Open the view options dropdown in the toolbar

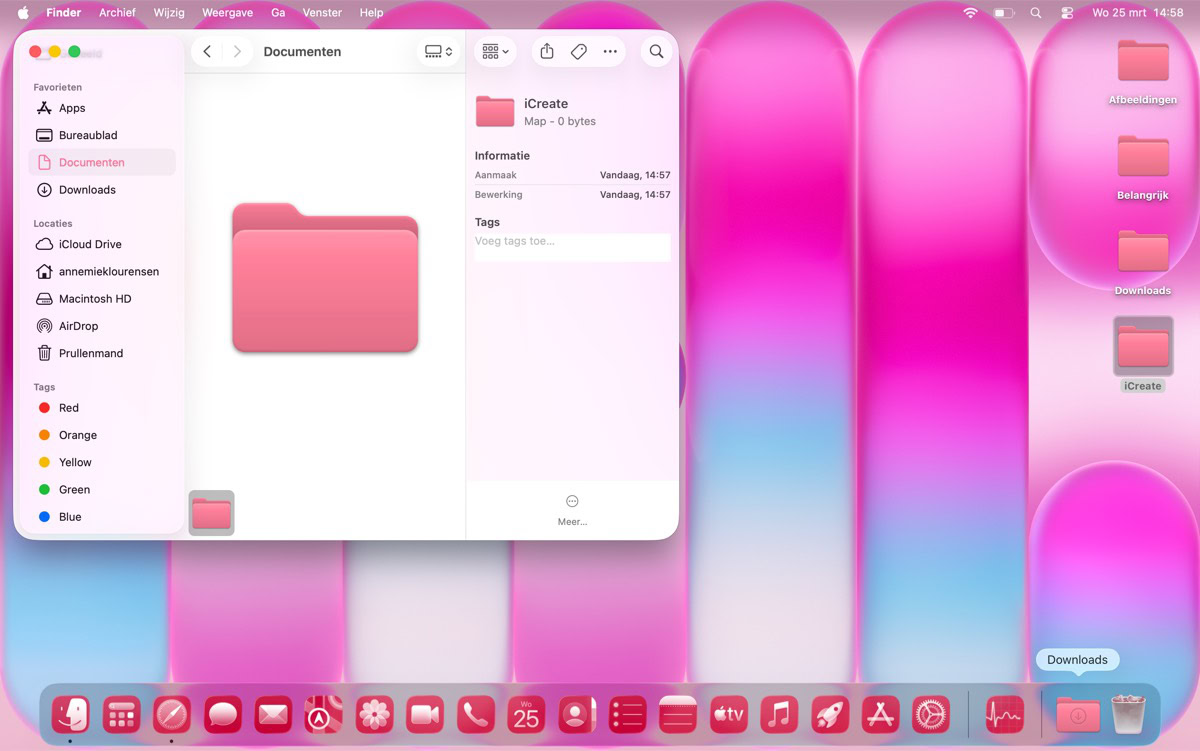tap(494, 51)
